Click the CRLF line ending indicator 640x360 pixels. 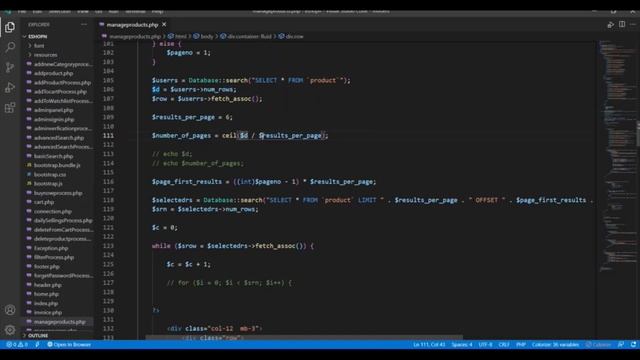(x=504, y=344)
